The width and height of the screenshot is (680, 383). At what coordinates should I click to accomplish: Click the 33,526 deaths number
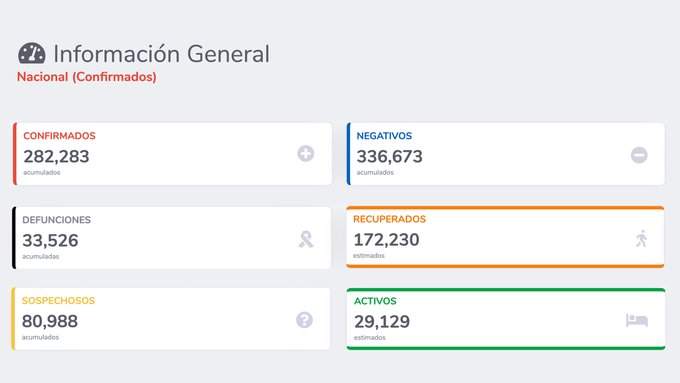coord(50,241)
